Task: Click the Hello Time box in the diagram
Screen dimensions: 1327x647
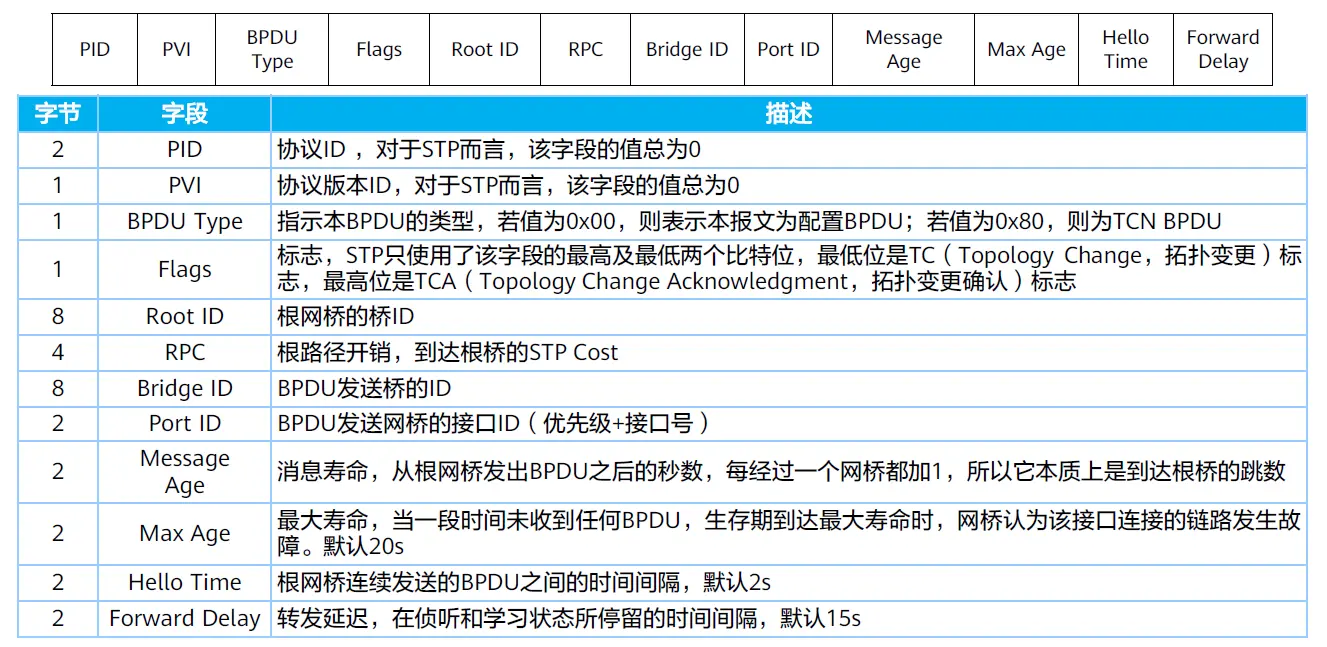Action: click(x=1125, y=49)
